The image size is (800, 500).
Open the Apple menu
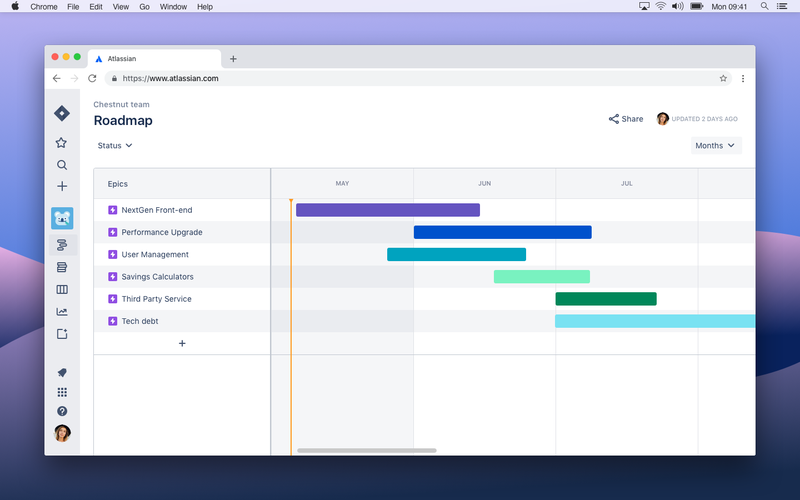click(15, 6)
